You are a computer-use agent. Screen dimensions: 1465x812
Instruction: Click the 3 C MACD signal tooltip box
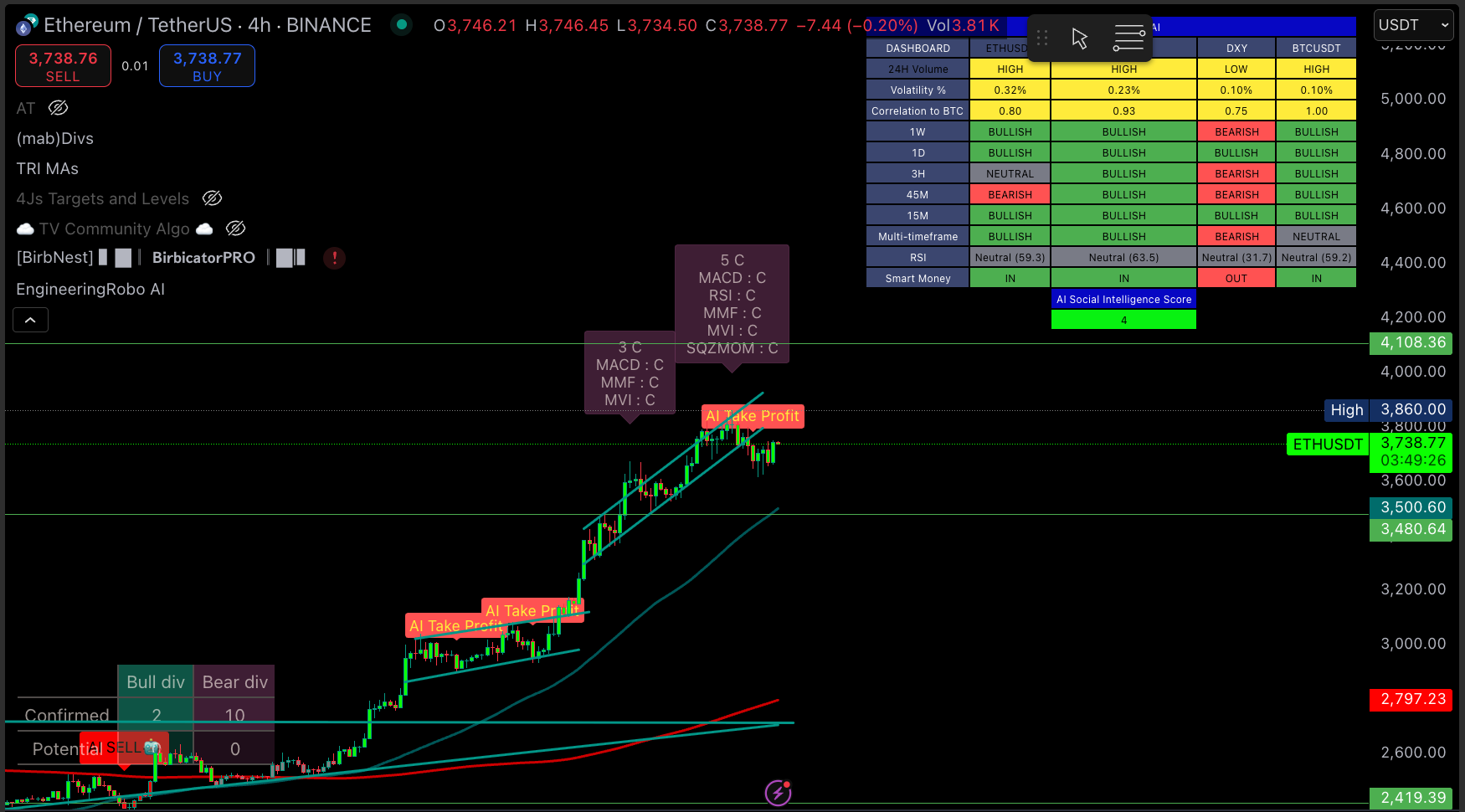(630, 373)
